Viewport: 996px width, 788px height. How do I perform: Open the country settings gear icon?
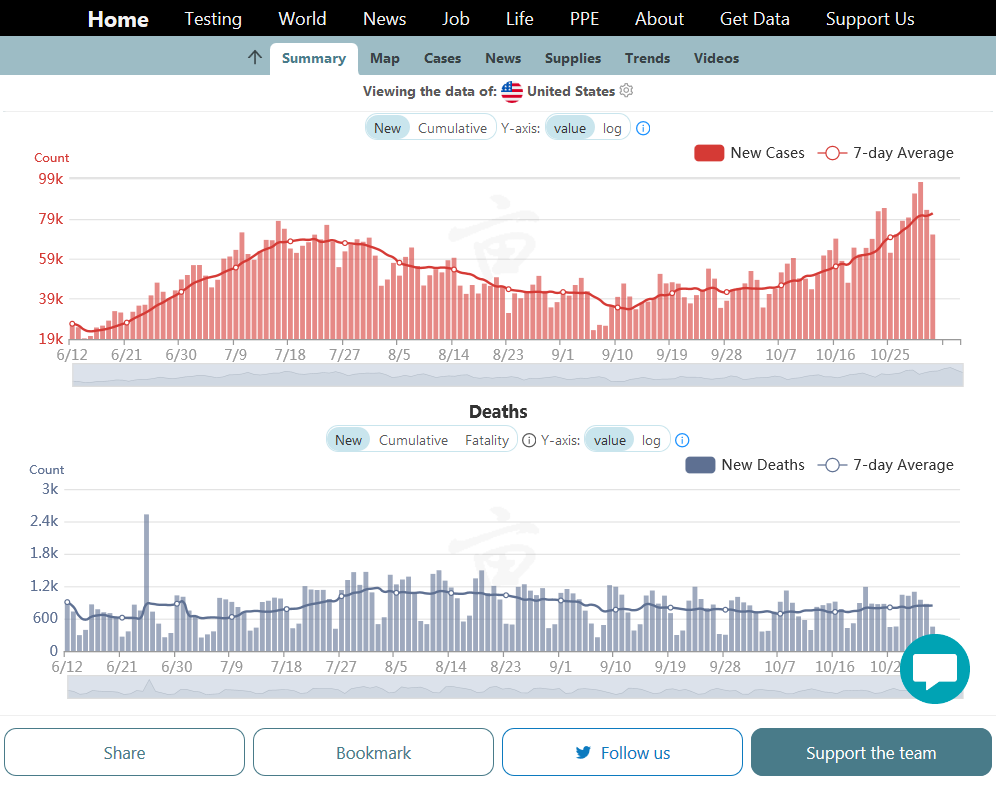626,91
